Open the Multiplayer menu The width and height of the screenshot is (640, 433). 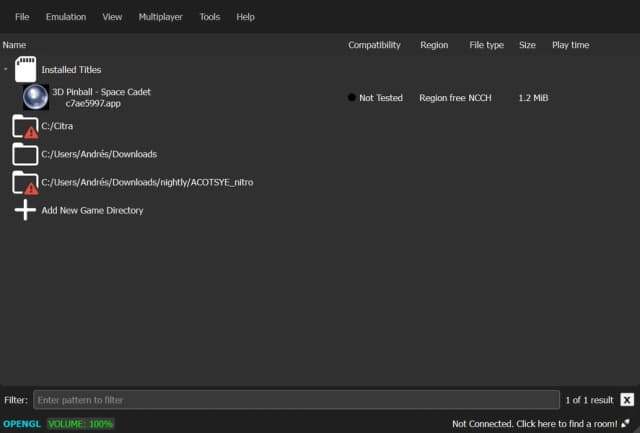(160, 17)
